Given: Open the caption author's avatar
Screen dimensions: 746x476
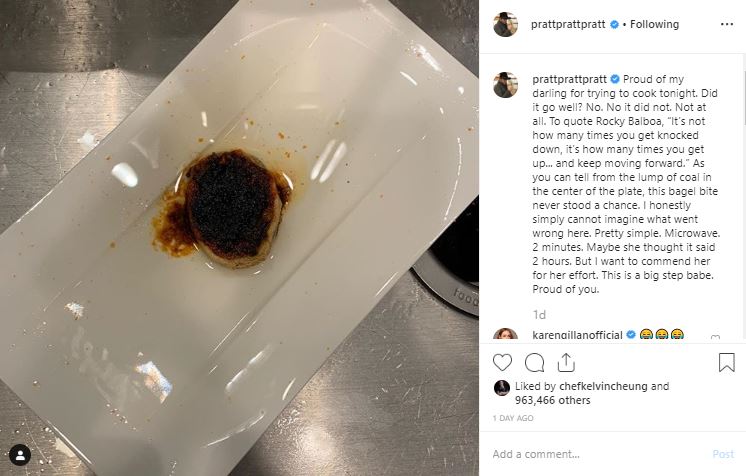Looking at the screenshot, I should click(505, 85).
